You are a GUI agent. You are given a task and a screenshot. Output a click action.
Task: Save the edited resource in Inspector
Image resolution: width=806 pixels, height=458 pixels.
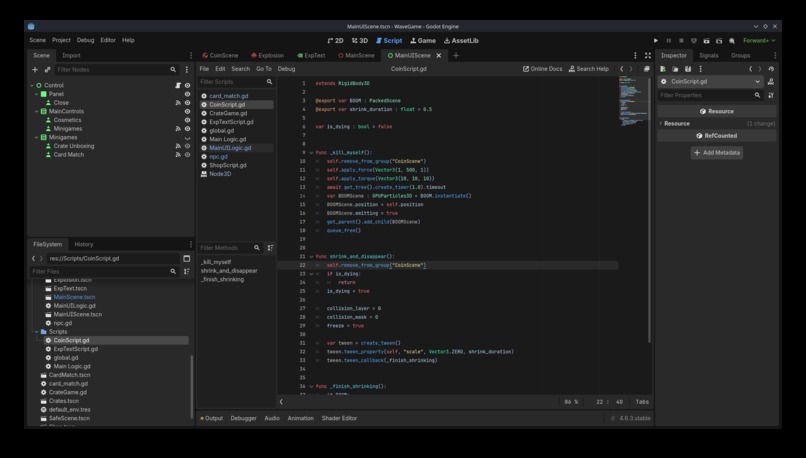[688, 69]
